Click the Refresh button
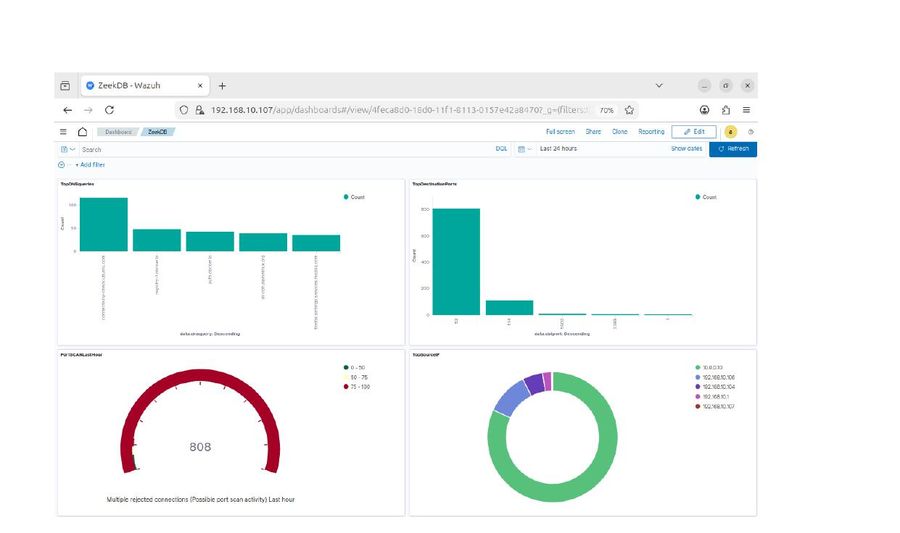The width and height of the screenshot is (900, 533). (x=733, y=149)
